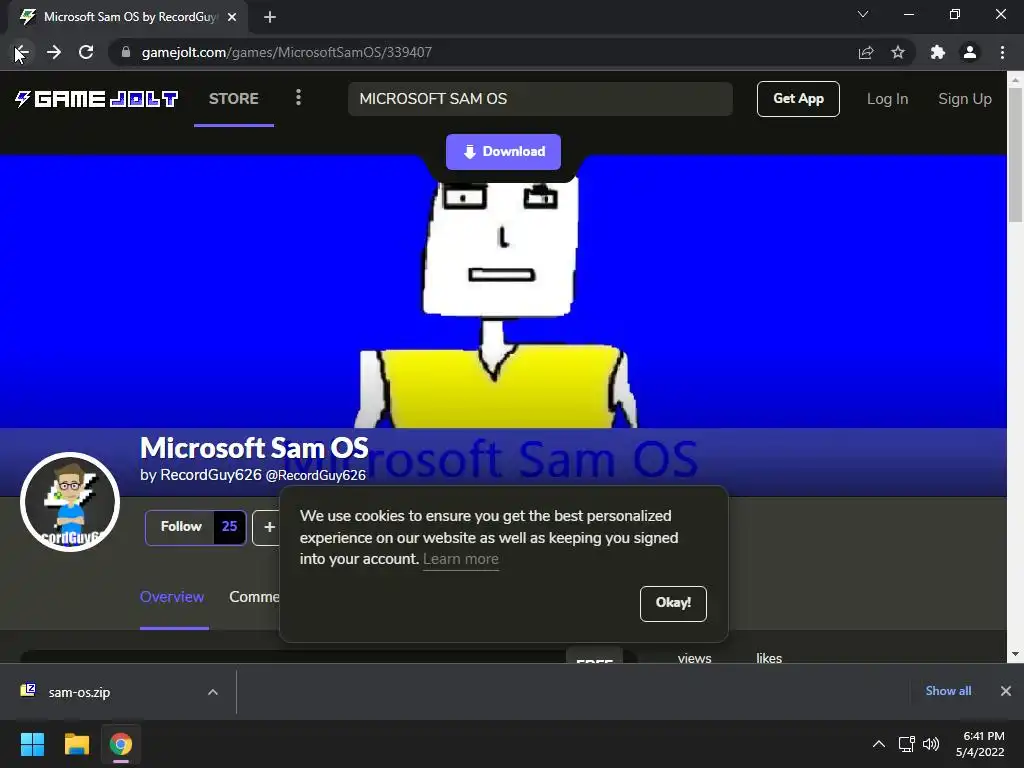
Task: Click Show all downloads
Action: point(948,691)
